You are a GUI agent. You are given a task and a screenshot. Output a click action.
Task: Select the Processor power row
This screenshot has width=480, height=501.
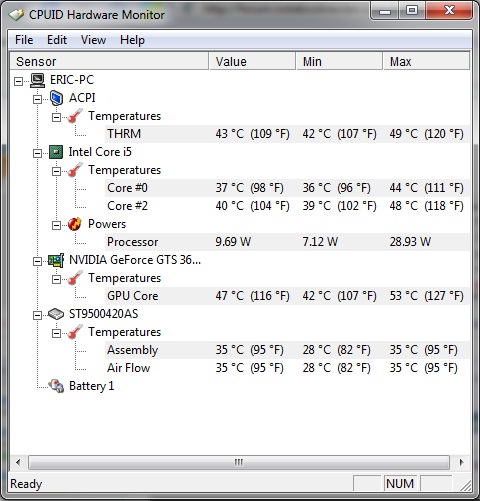pyautogui.click(x=287, y=242)
